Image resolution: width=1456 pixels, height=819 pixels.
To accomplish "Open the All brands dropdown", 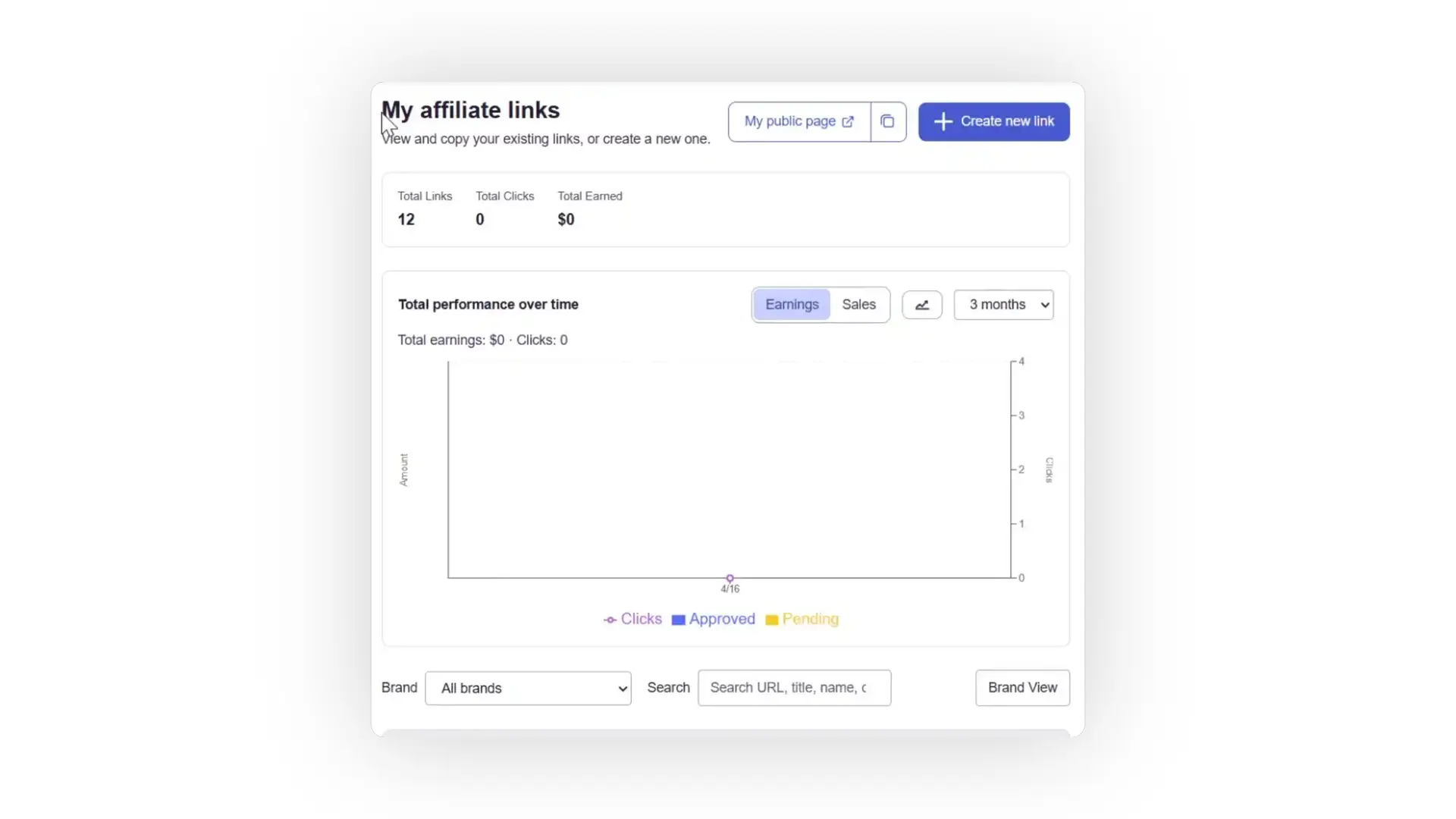I will [528, 688].
